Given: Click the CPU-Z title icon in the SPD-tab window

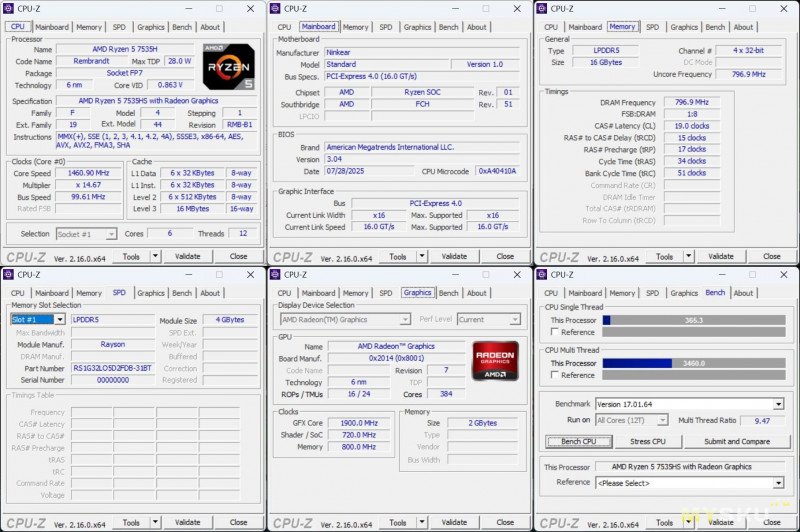Looking at the screenshot, I should tap(9, 274).
